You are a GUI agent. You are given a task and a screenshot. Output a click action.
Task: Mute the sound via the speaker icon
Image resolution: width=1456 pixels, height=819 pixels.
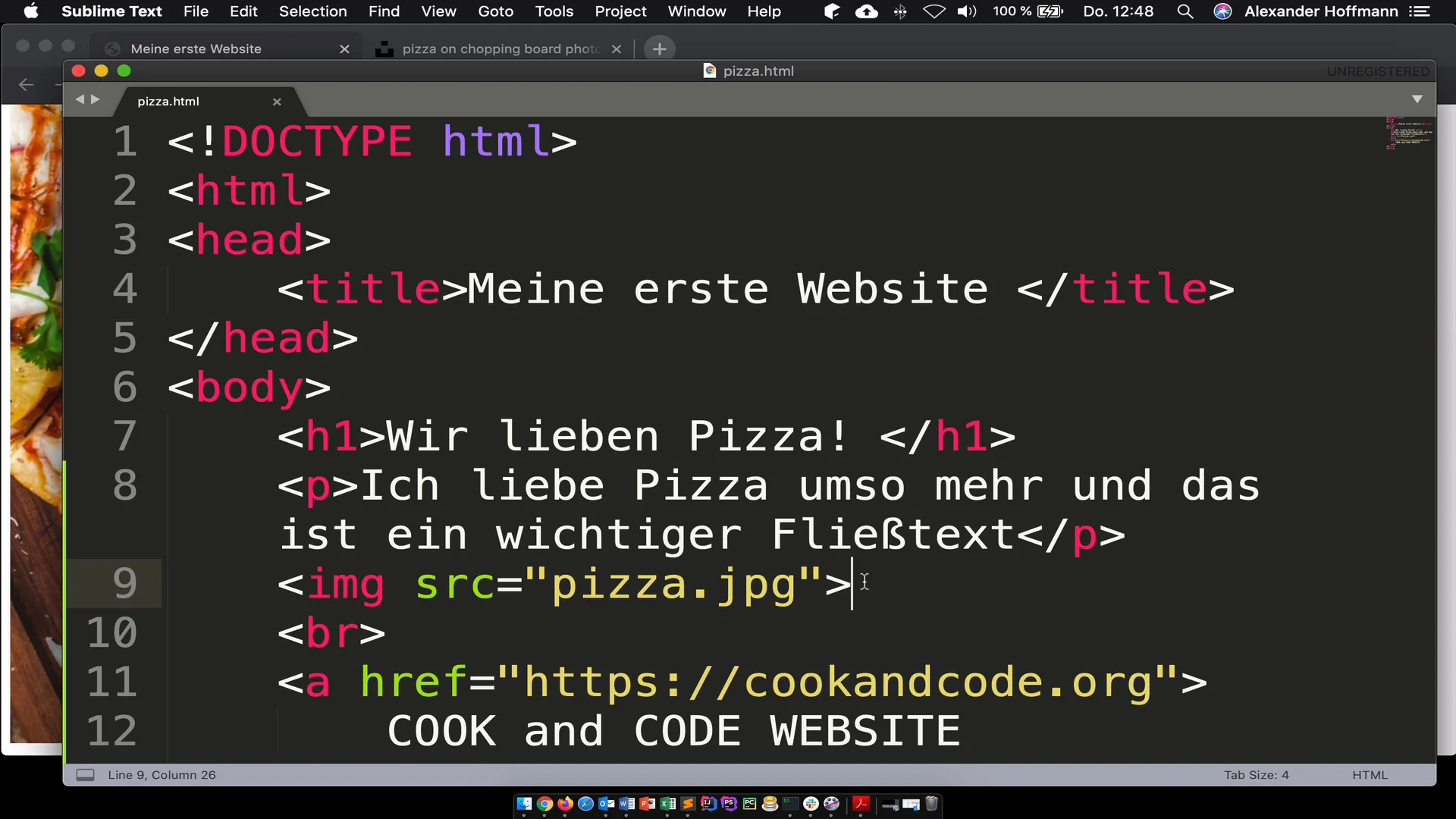(967, 11)
